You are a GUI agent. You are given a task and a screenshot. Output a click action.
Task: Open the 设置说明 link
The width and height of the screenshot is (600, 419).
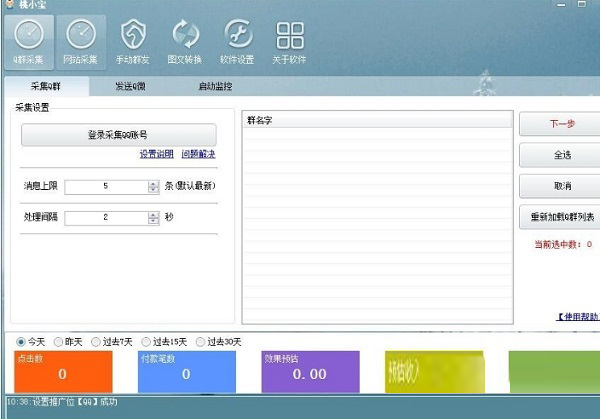click(x=156, y=154)
